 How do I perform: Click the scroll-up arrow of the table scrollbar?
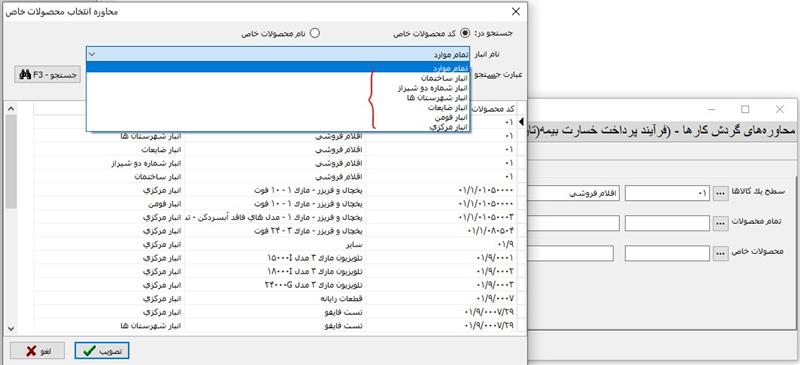pos(11,108)
